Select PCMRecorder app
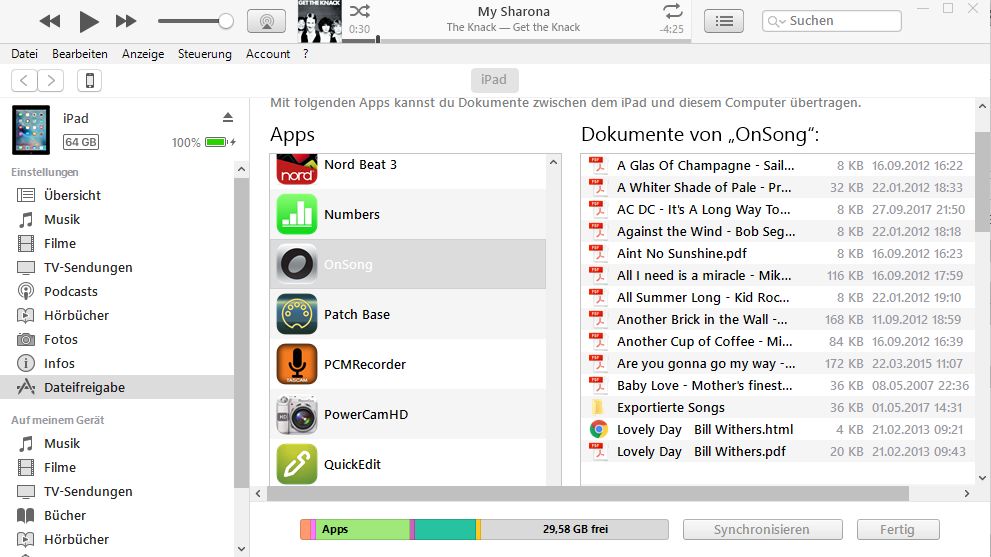 (408, 364)
